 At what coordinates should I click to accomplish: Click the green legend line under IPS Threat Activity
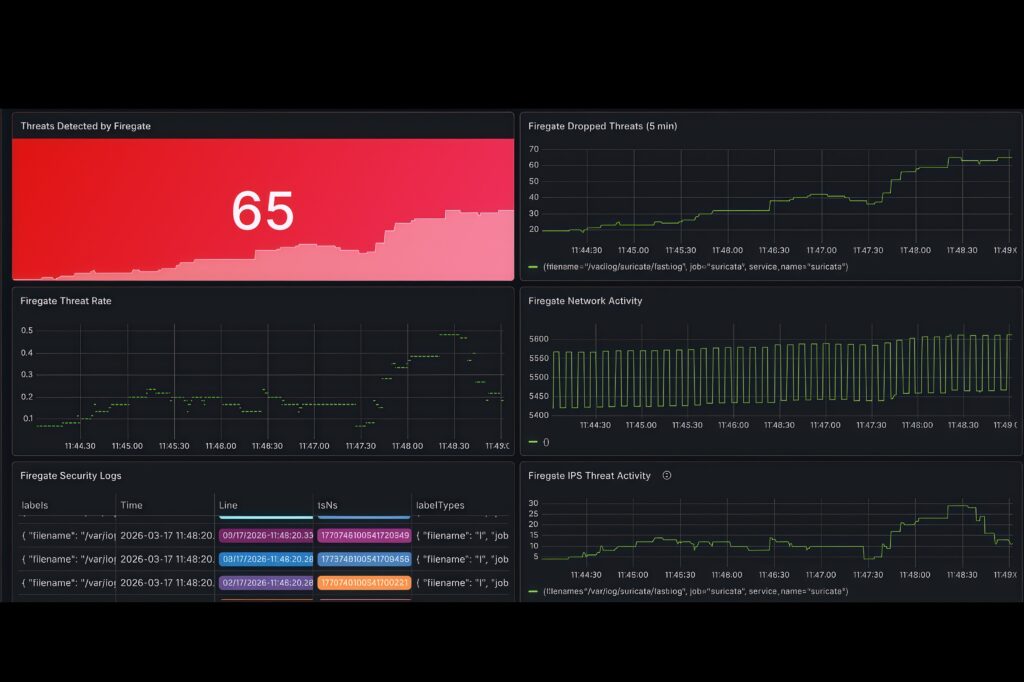coord(533,591)
